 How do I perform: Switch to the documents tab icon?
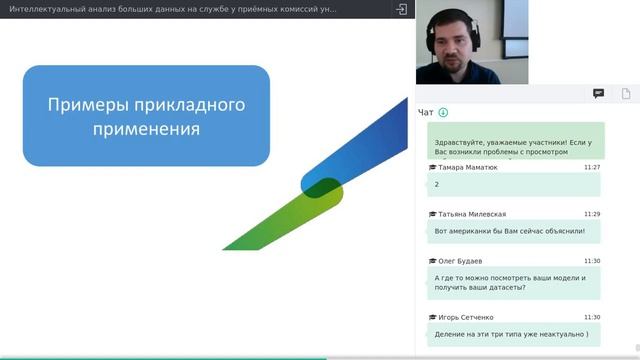(x=626, y=93)
